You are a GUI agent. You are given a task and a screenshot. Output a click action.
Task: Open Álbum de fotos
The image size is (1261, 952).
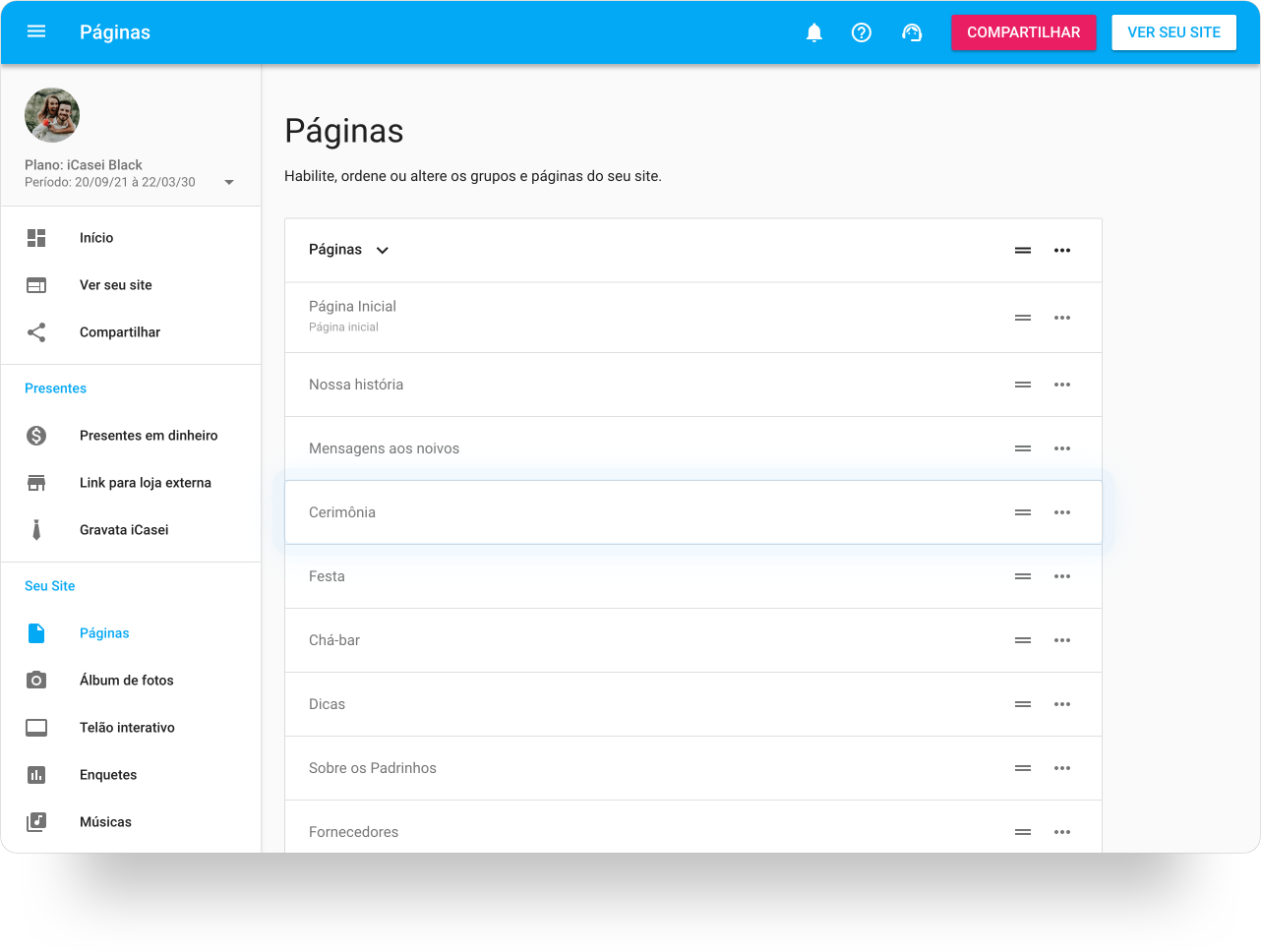[127, 681]
